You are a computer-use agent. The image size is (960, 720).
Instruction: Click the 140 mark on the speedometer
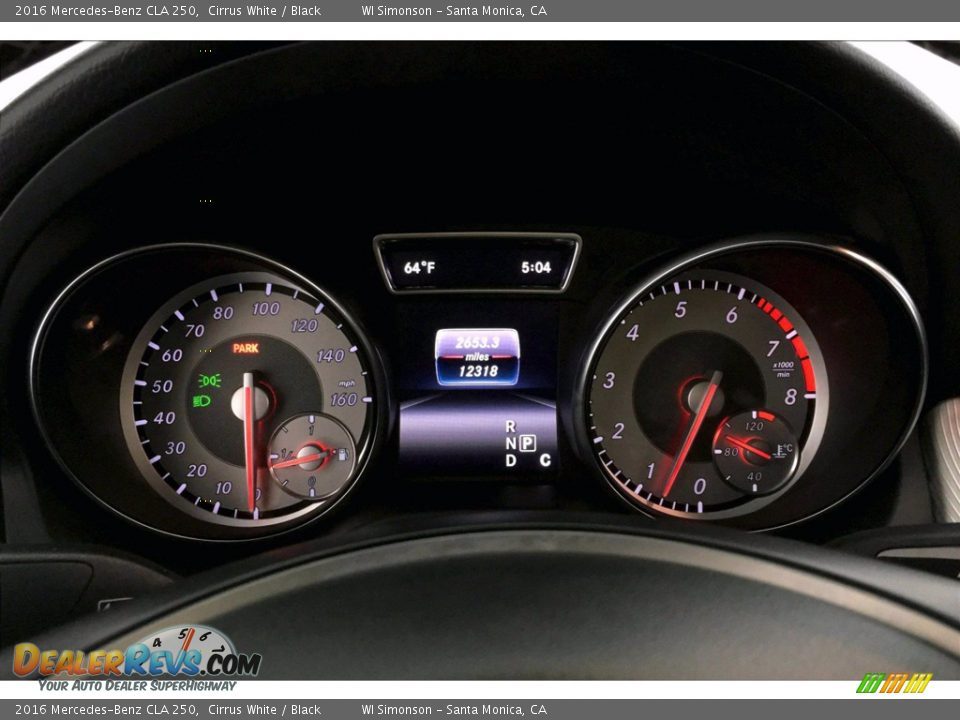[x=331, y=355]
